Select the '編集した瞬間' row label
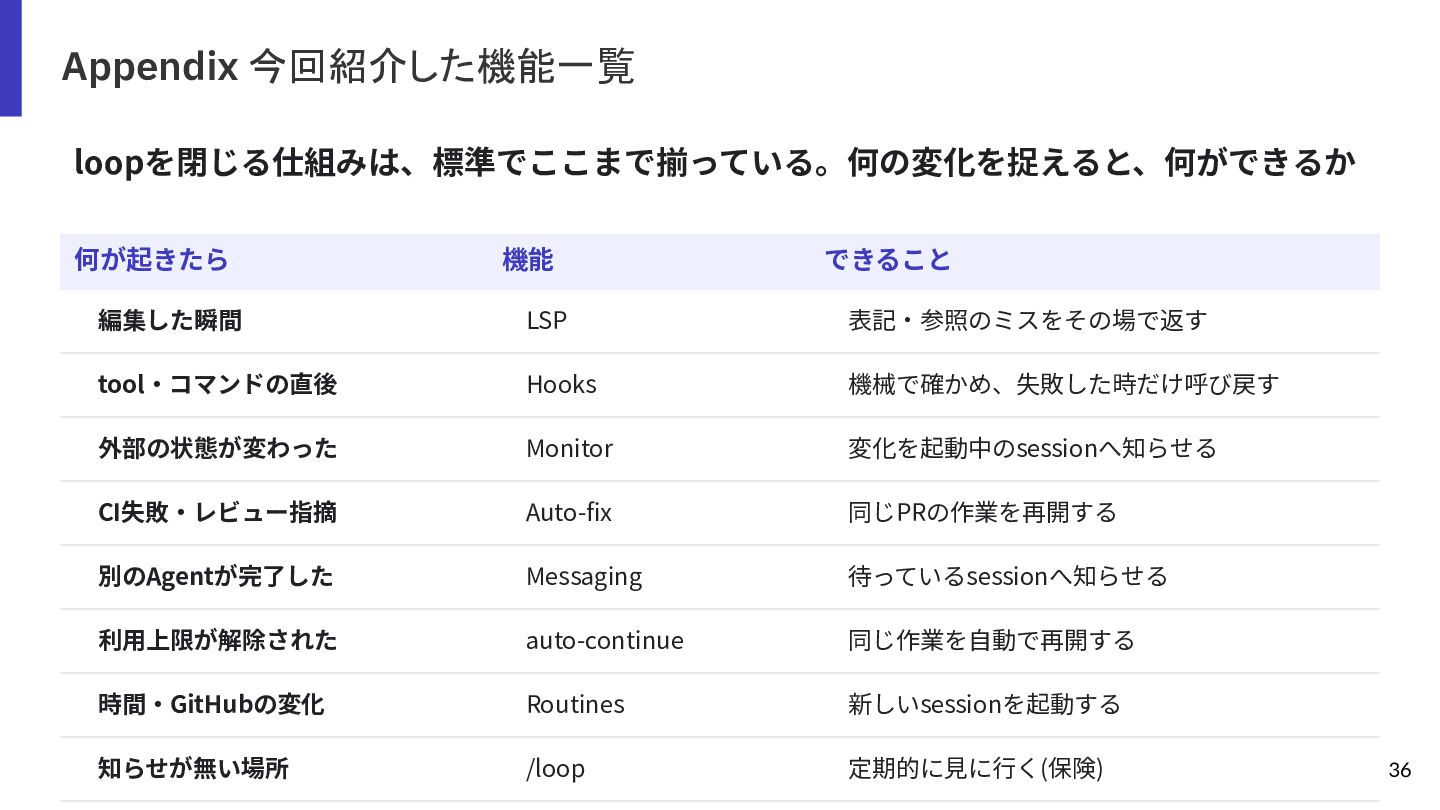 (170, 321)
